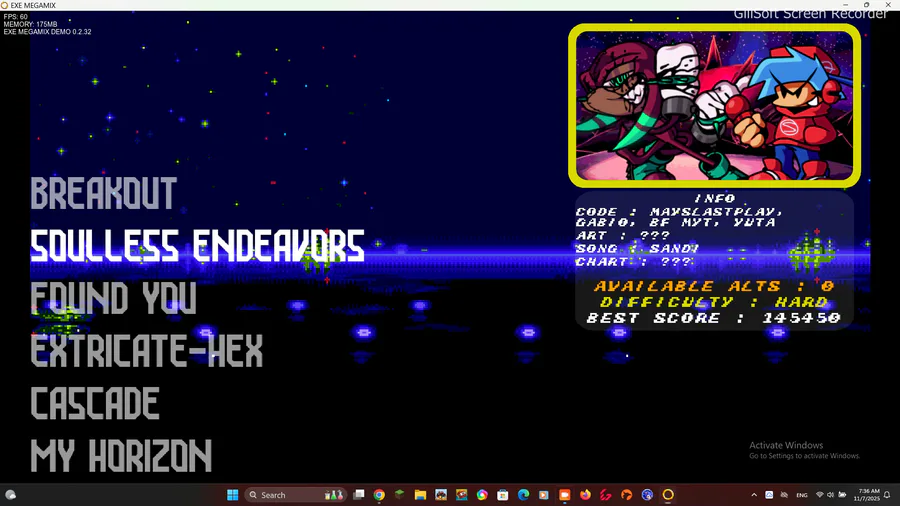
Task: Open the orange screen recorder taskbar icon
Action: click(565, 495)
